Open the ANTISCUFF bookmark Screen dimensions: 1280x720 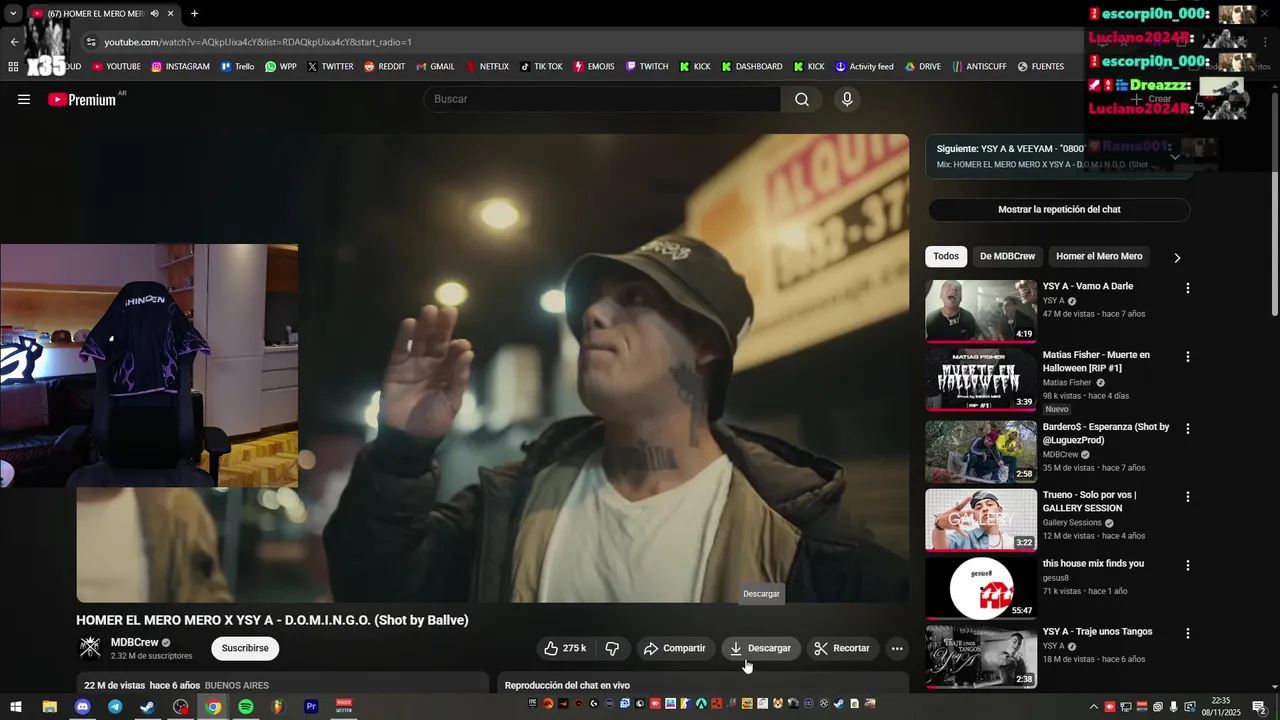coord(979,67)
